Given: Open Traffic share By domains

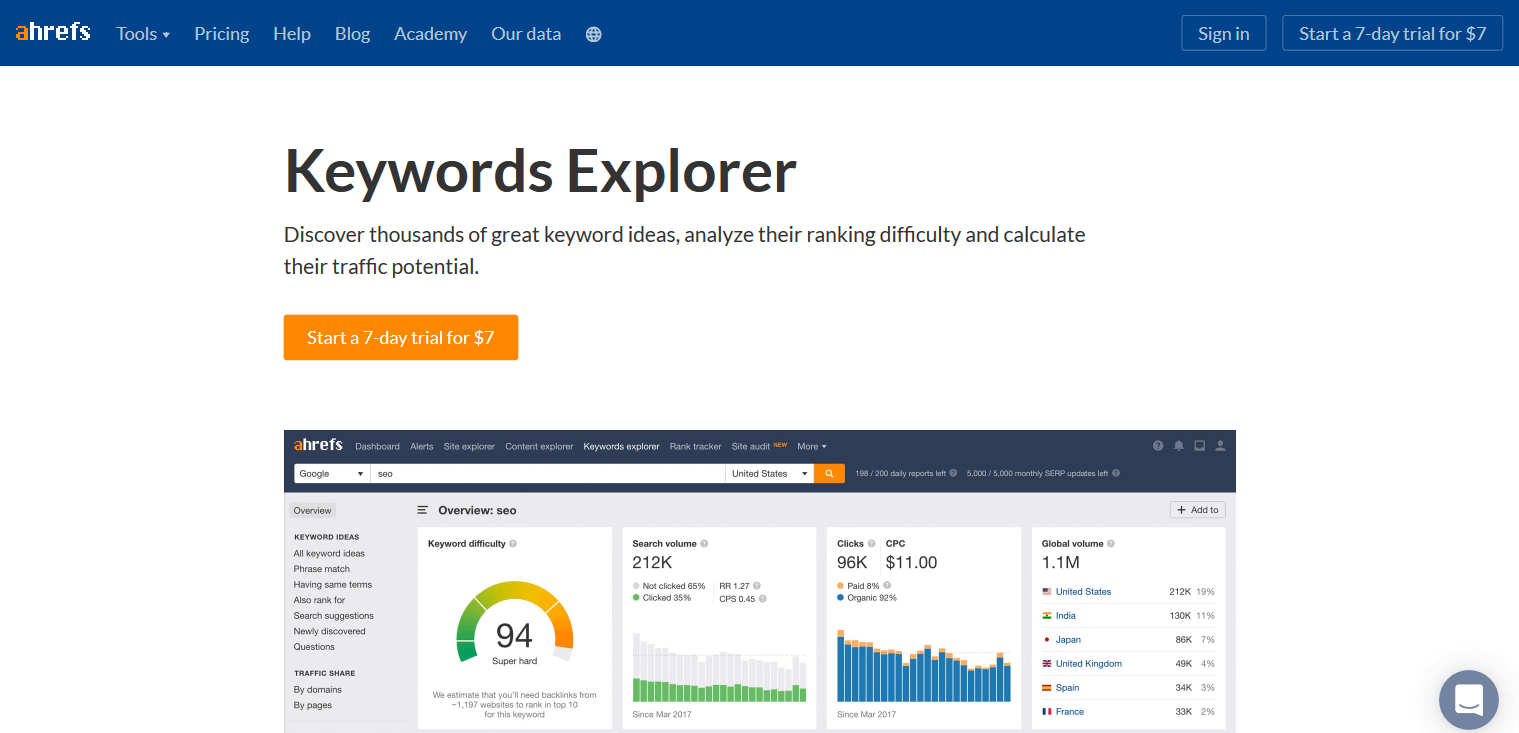Looking at the screenshot, I should (318, 690).
